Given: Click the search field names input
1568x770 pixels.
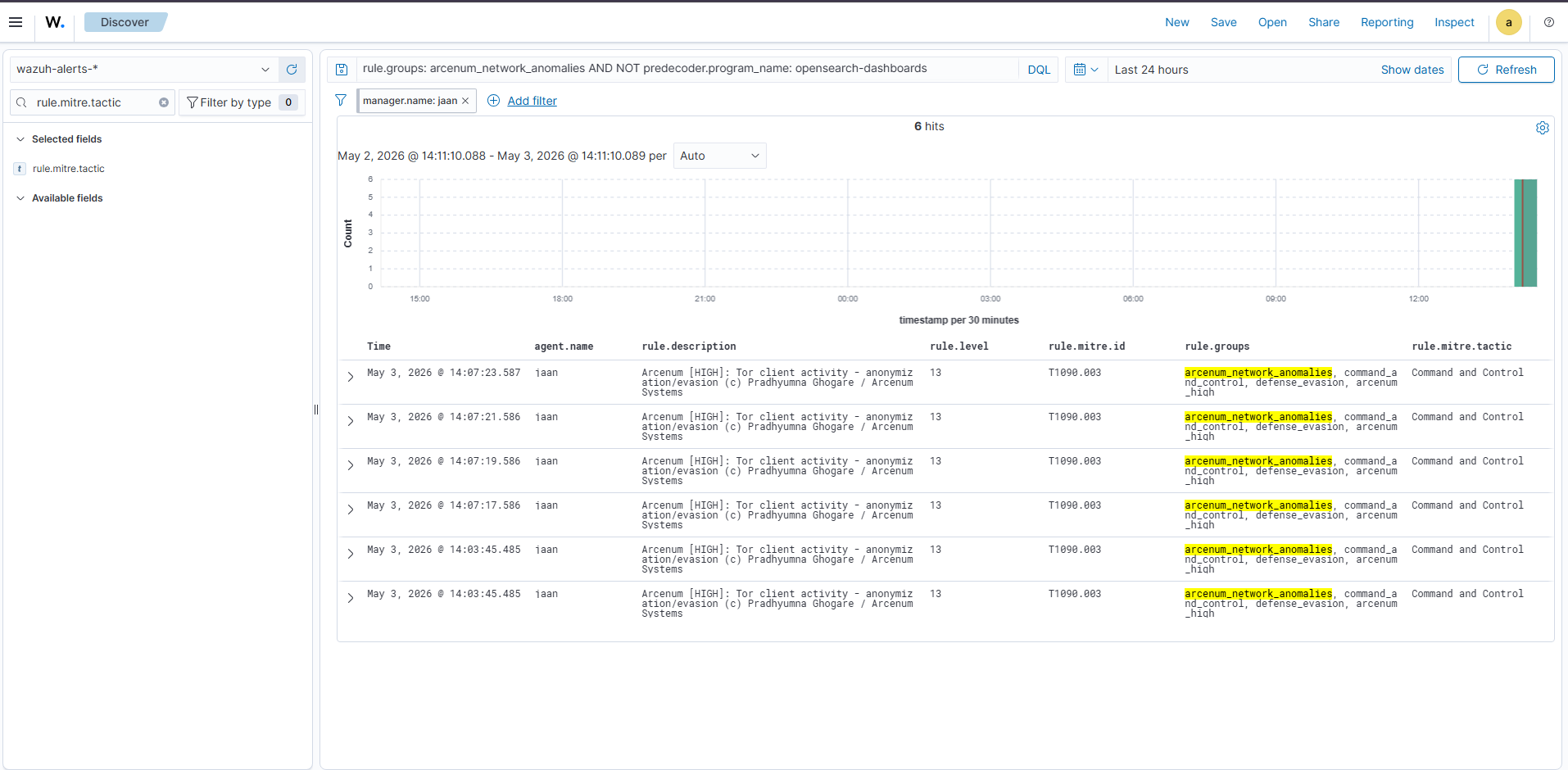Looking at the screenshot, I should pos(94,102).
